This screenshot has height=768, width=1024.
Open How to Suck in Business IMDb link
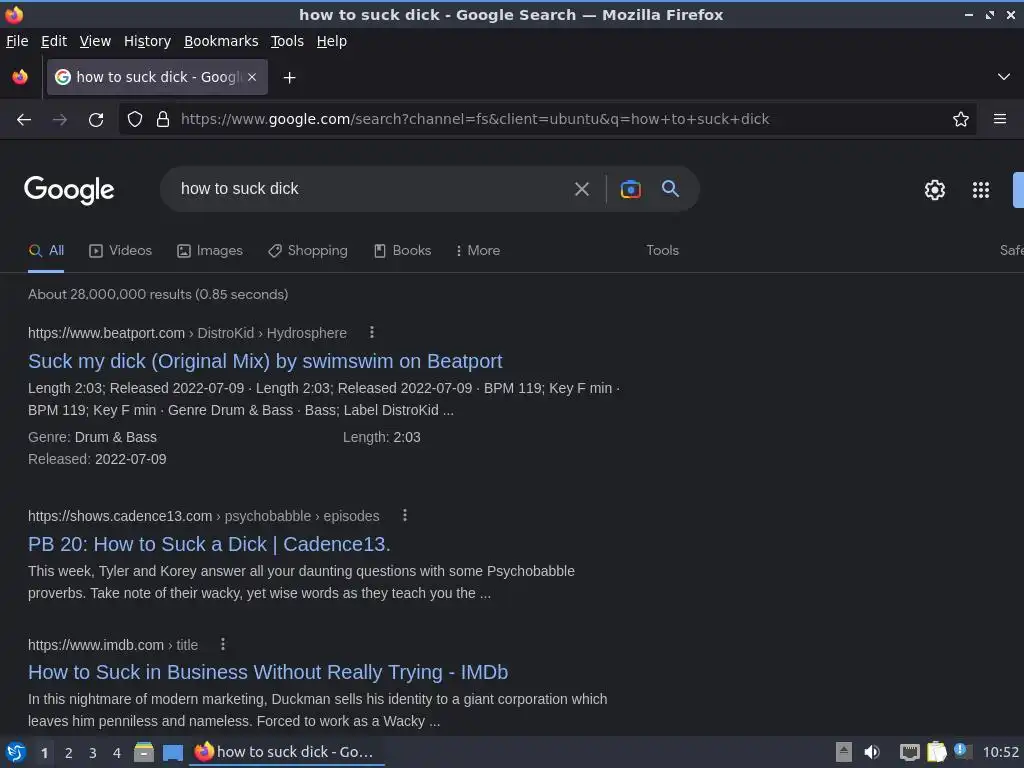tap(268, 672)
